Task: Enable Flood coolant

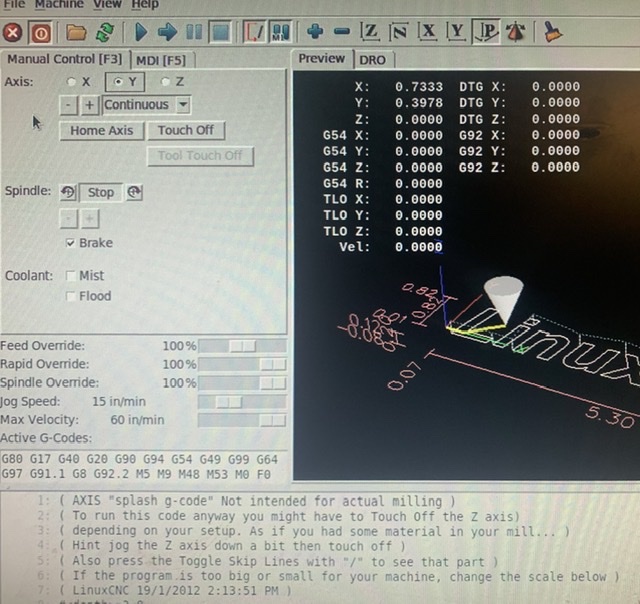Action: click(x=71, y=296)
